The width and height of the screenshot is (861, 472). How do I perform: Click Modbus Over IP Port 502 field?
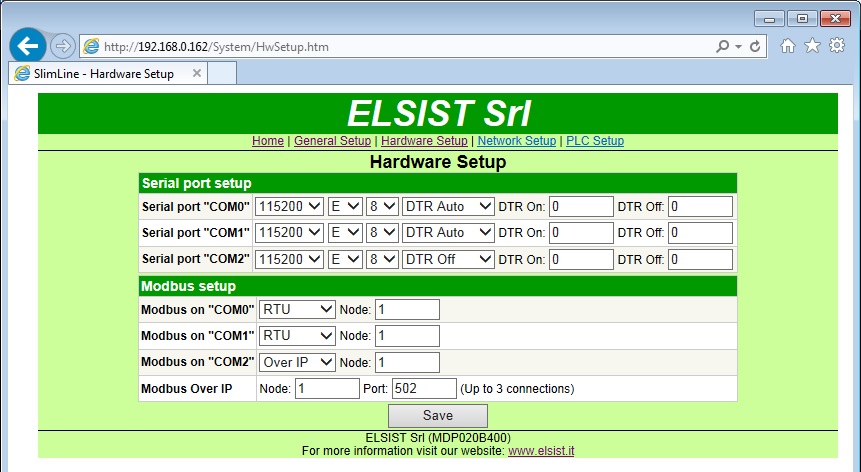click(x=424, y=389)
